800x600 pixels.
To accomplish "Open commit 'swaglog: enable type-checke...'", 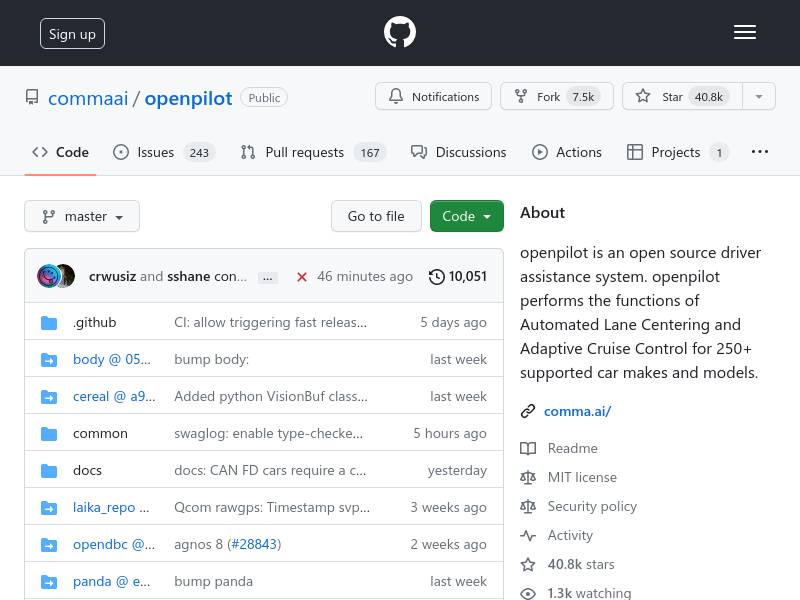I will click(x=268, y=433).
